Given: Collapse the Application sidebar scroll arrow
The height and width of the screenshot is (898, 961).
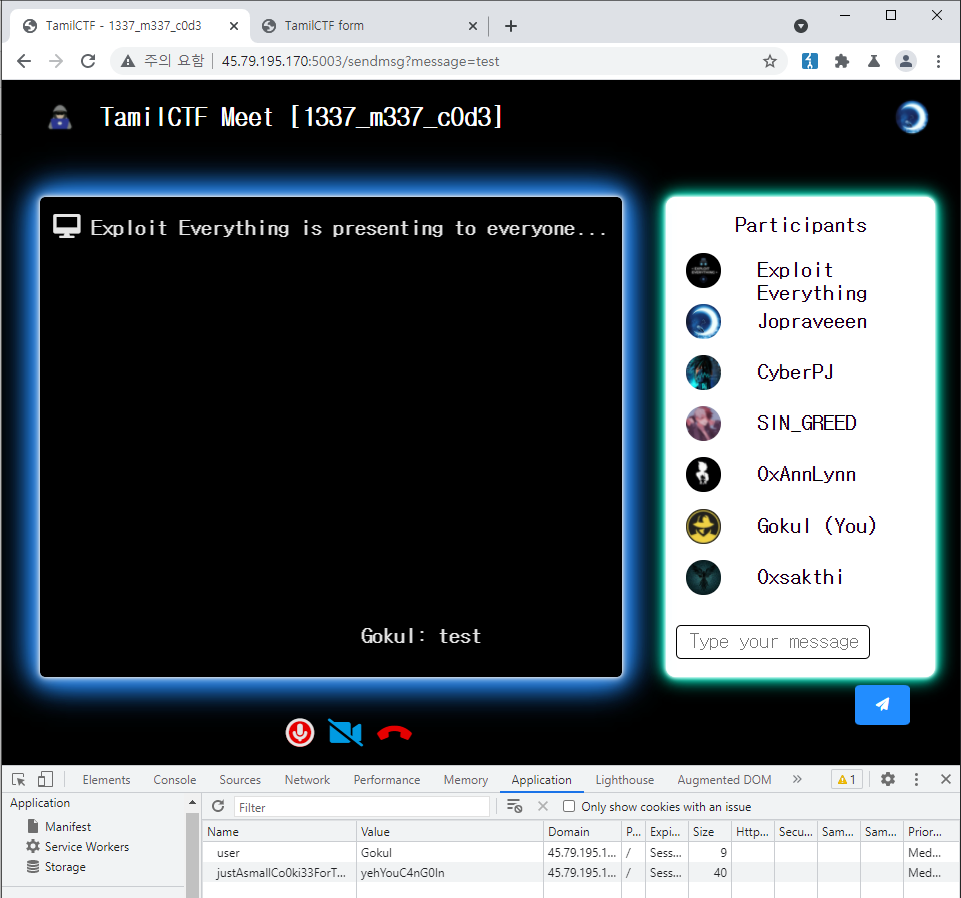Looking at the screenshot, I should tap(192, 802).
